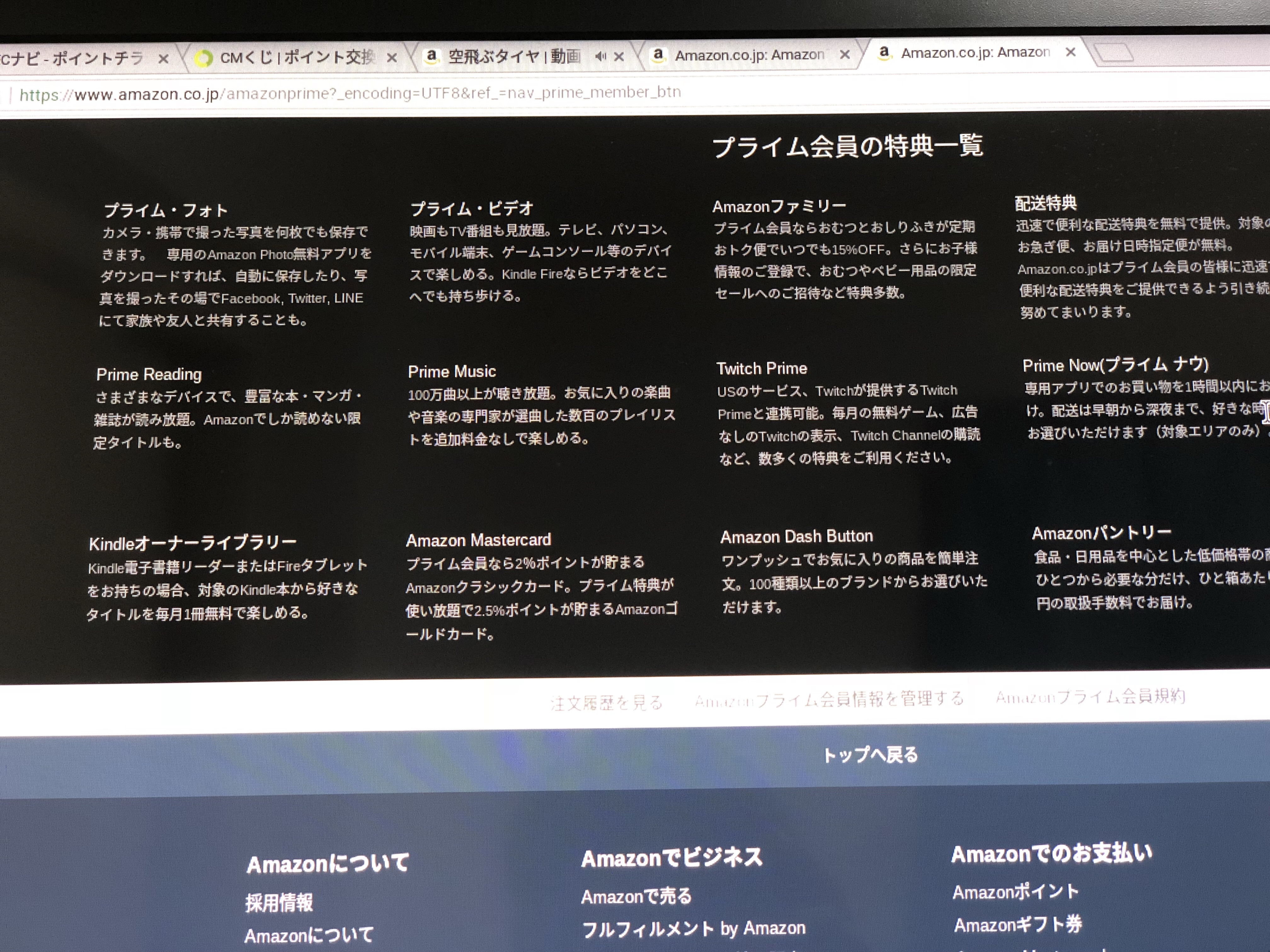This screenshot has width=1270, height=952.
Task: Click the favicon of the active Amazon.co.jp tab
Action: [885, 53]
